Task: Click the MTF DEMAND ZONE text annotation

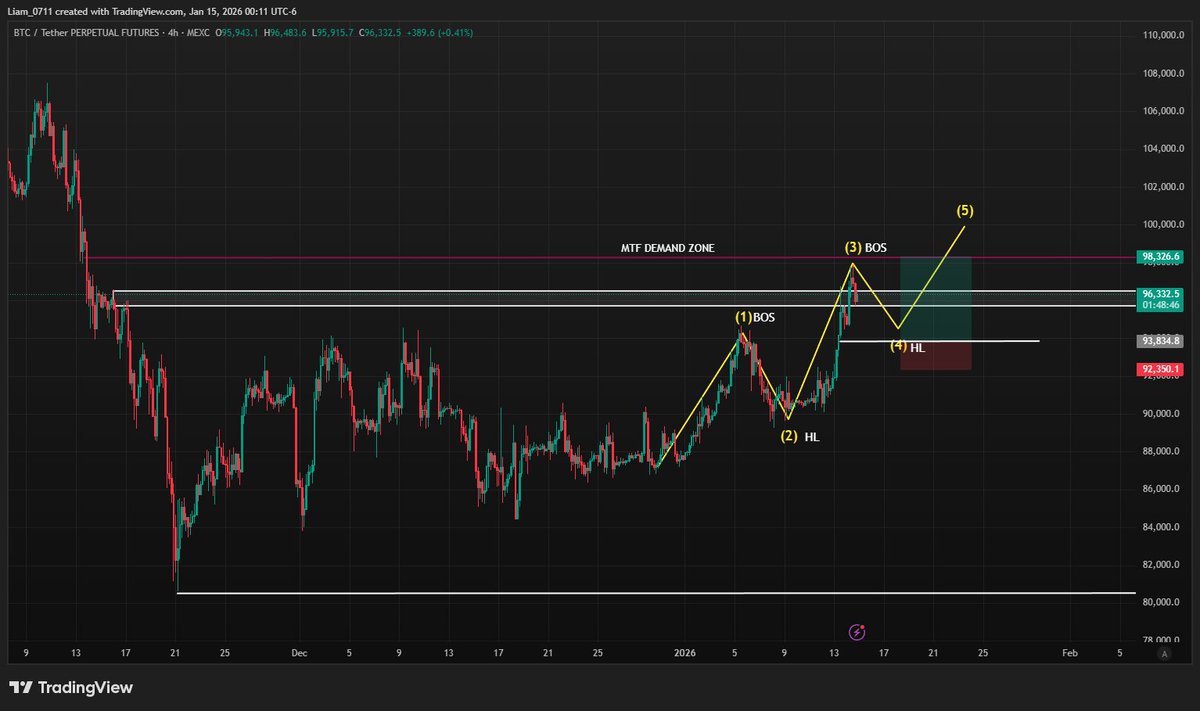Action: 668,248
